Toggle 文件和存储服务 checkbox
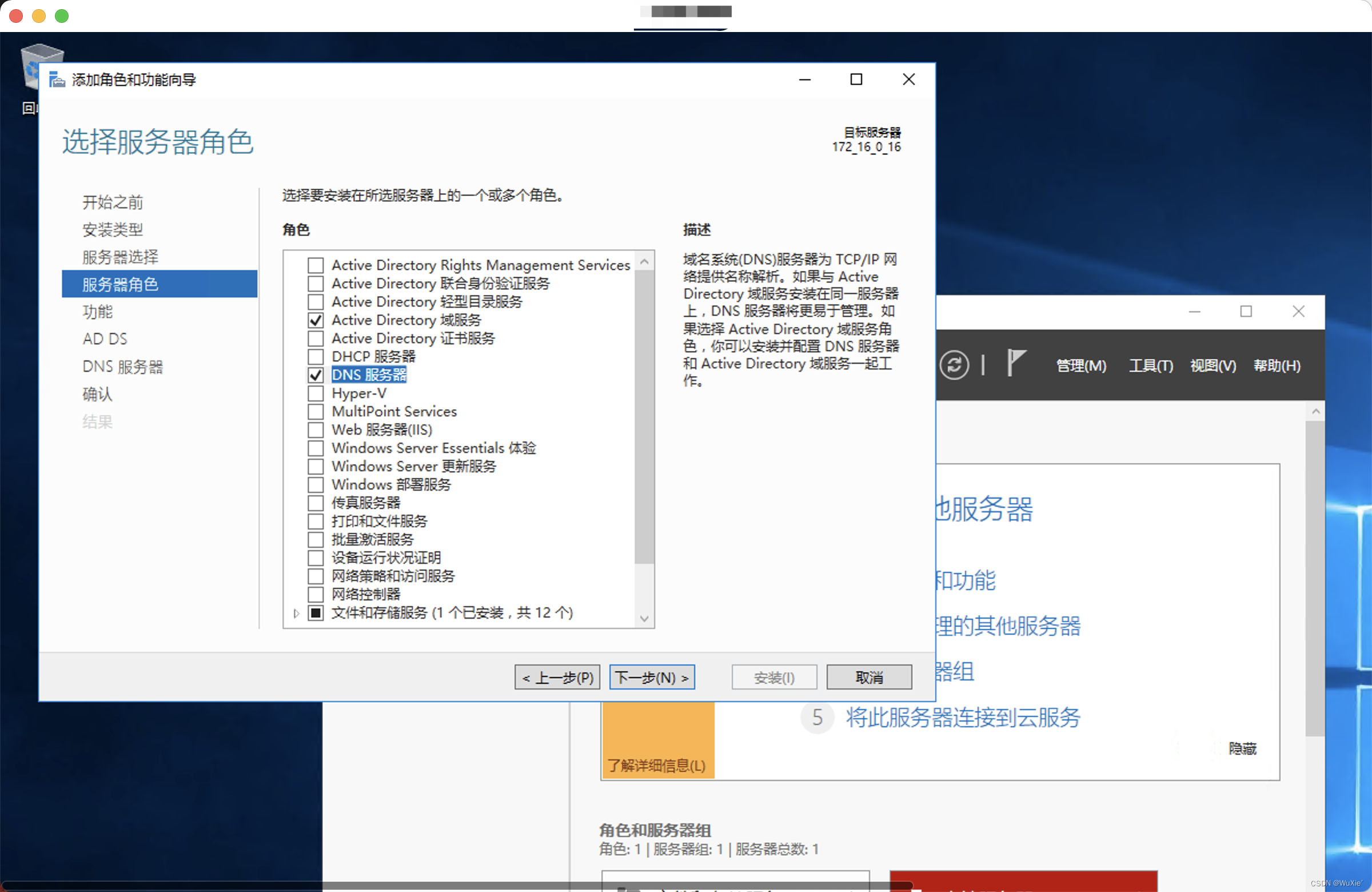Viewport: 1372px width, 892px height. point(316,612)
